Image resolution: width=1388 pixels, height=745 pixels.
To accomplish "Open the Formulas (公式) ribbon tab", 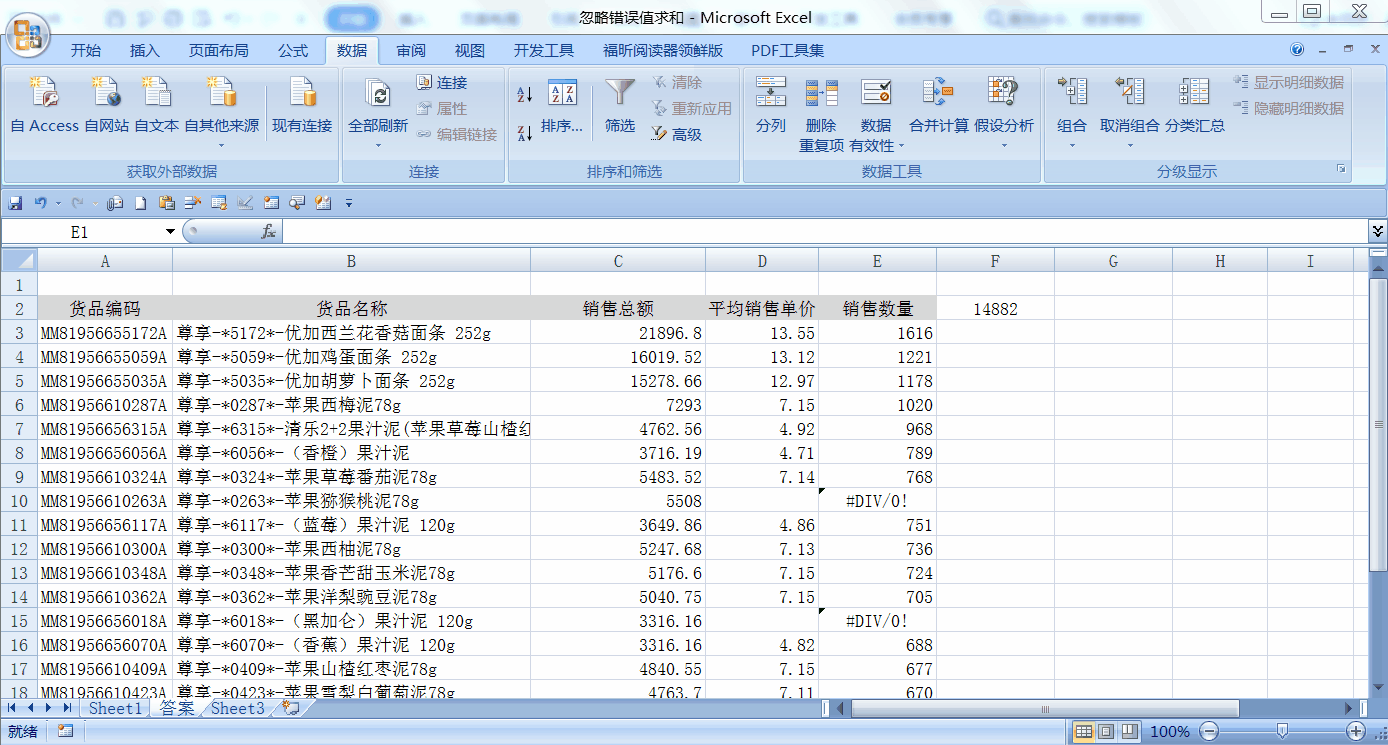I will click(x=293, y=51).
